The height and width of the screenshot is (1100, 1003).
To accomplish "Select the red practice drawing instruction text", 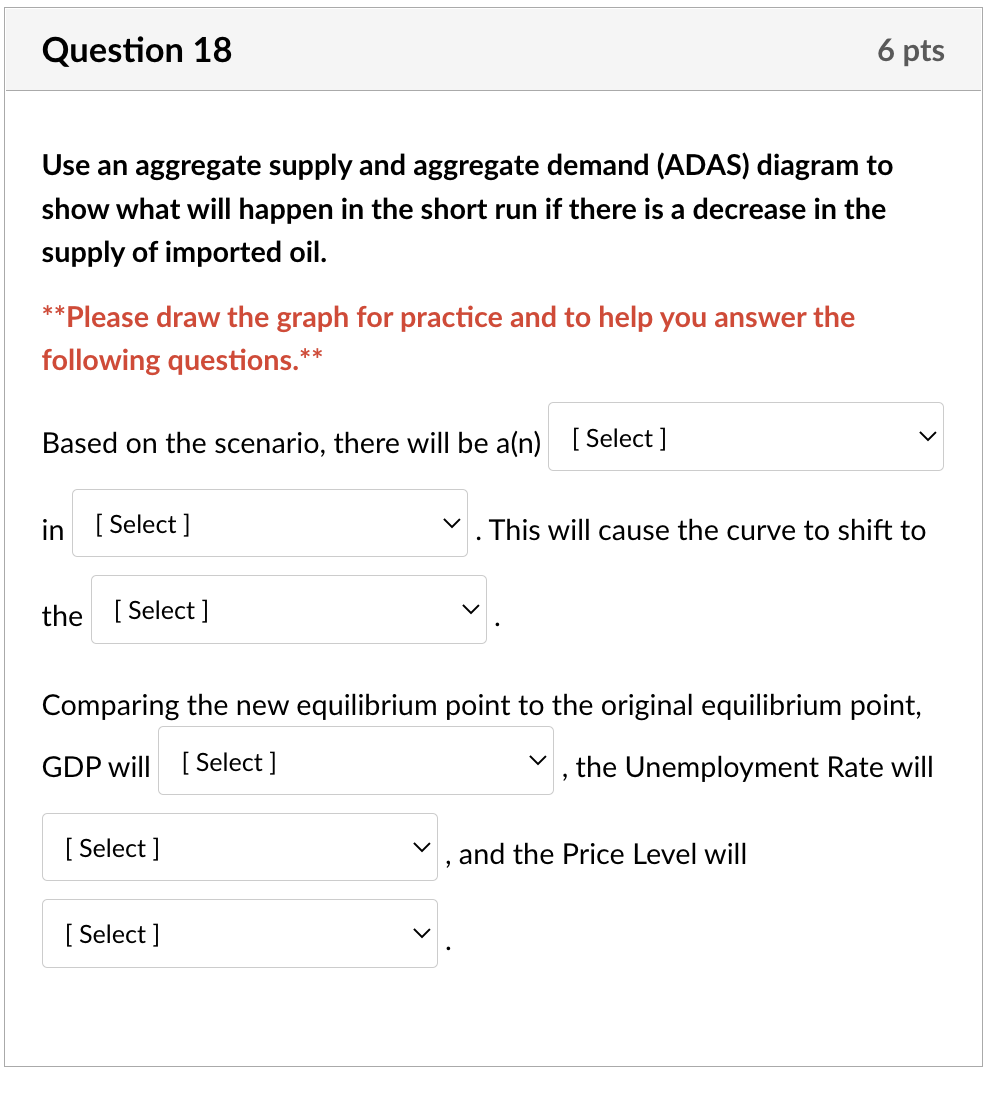I will click(447, 338).
